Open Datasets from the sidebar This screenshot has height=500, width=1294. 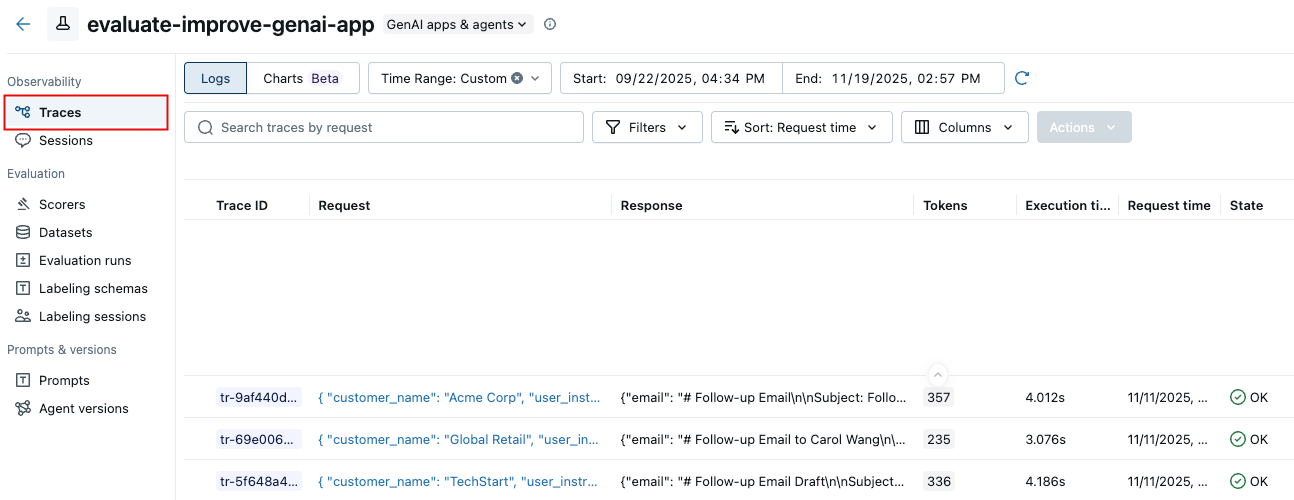coord(65,232)
